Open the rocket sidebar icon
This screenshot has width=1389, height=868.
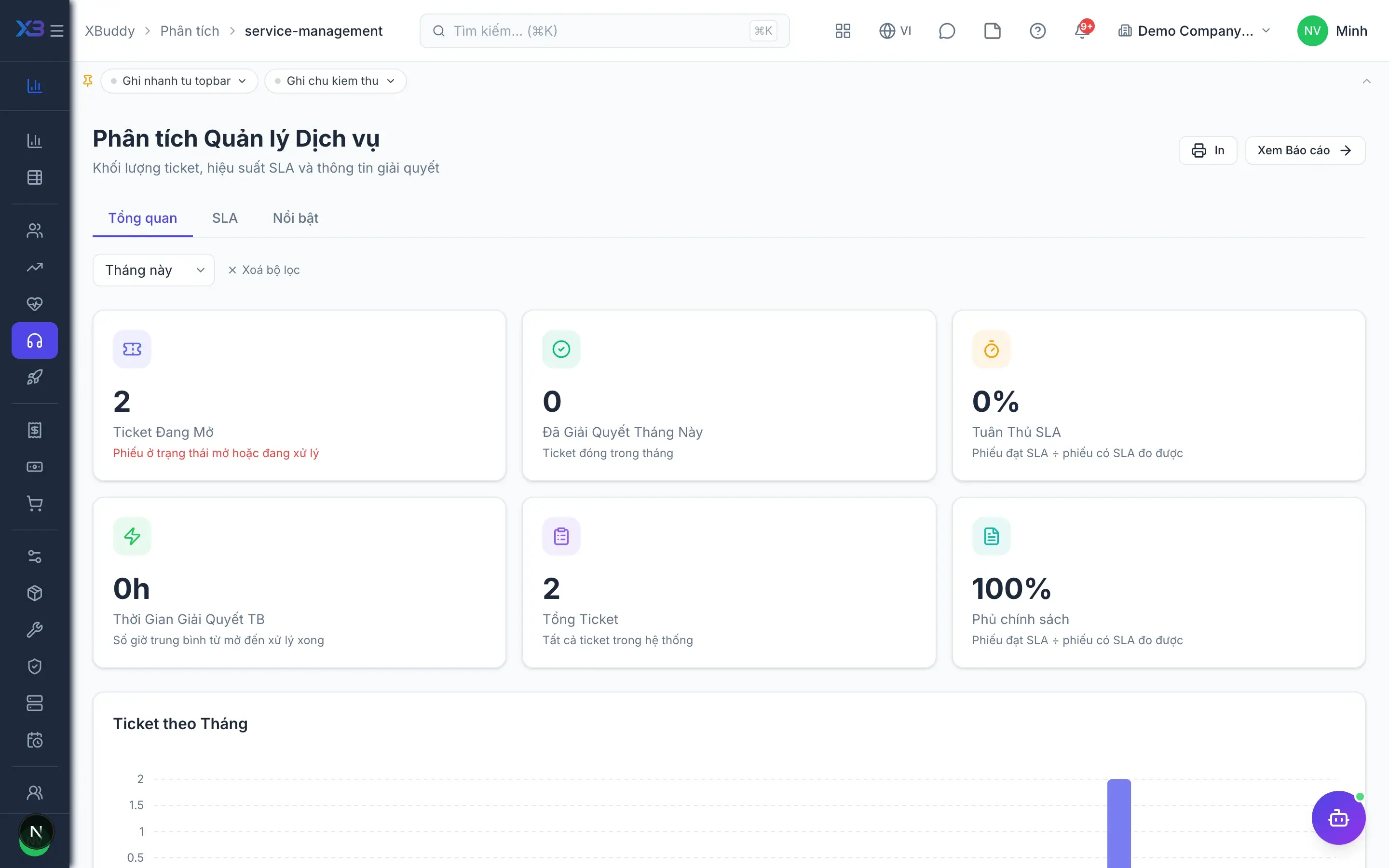[x=34, y=377]
